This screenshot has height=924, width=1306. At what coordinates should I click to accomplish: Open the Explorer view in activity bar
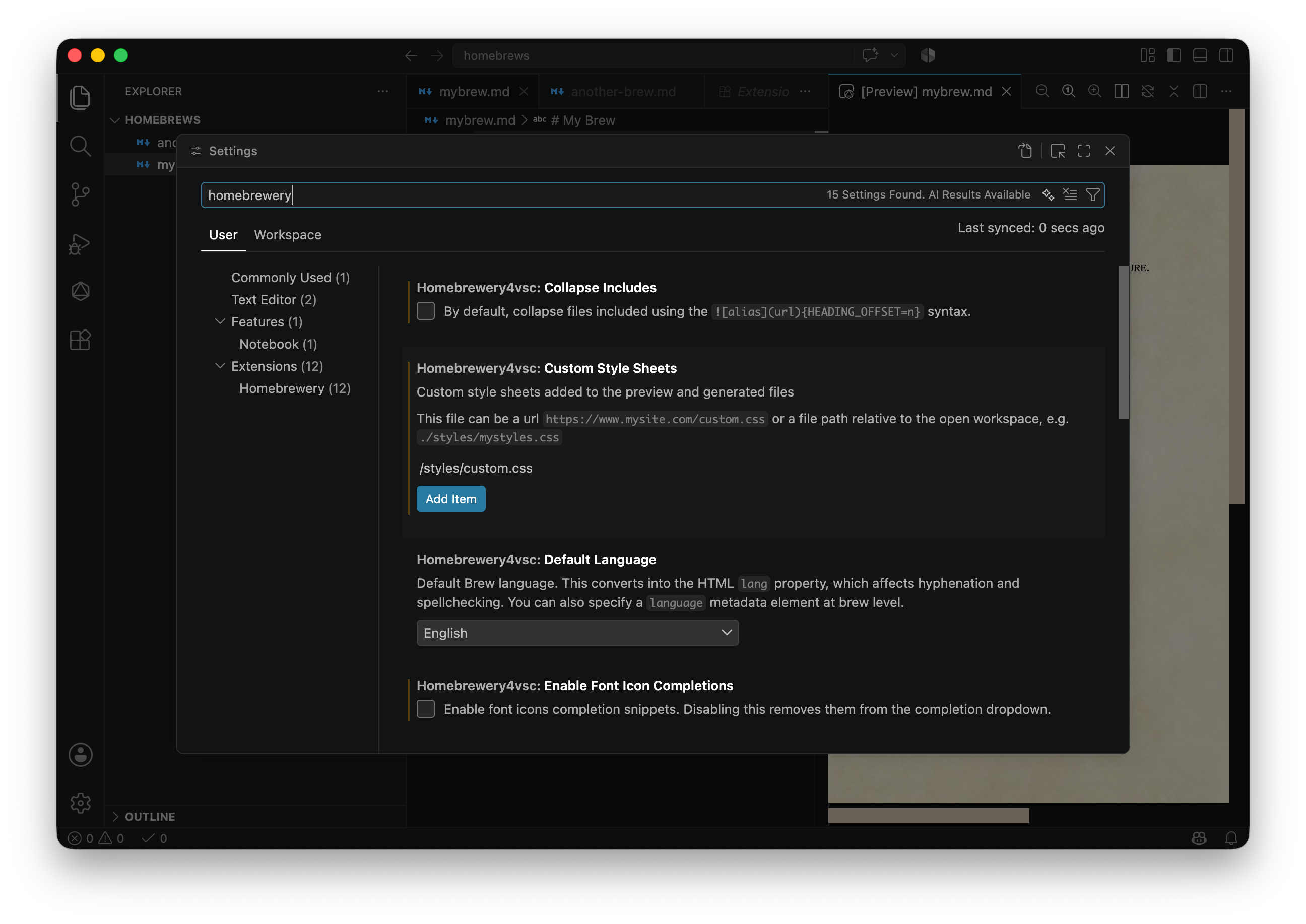click(80, 97)
